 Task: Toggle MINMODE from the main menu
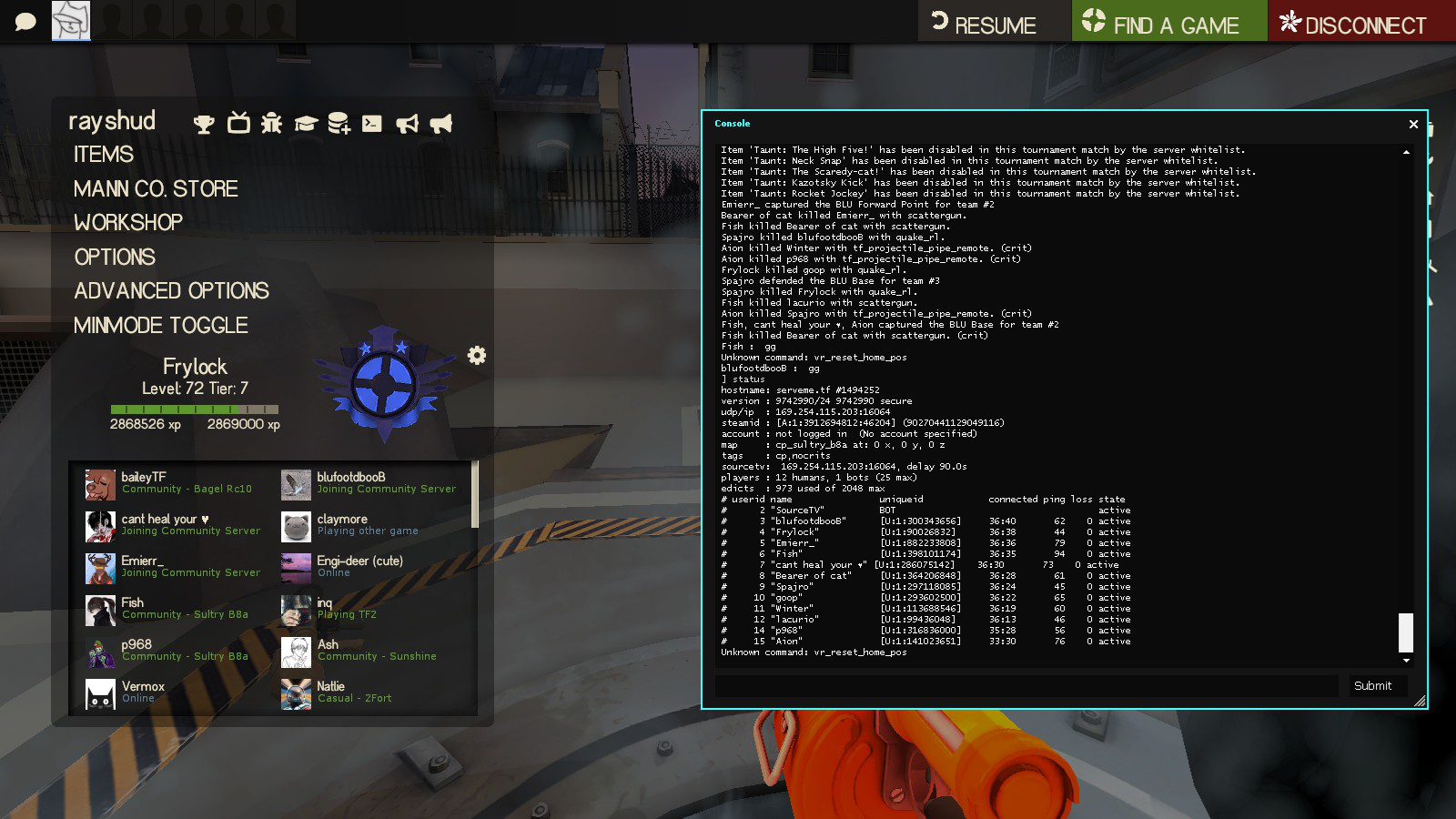tap(161, 326)
